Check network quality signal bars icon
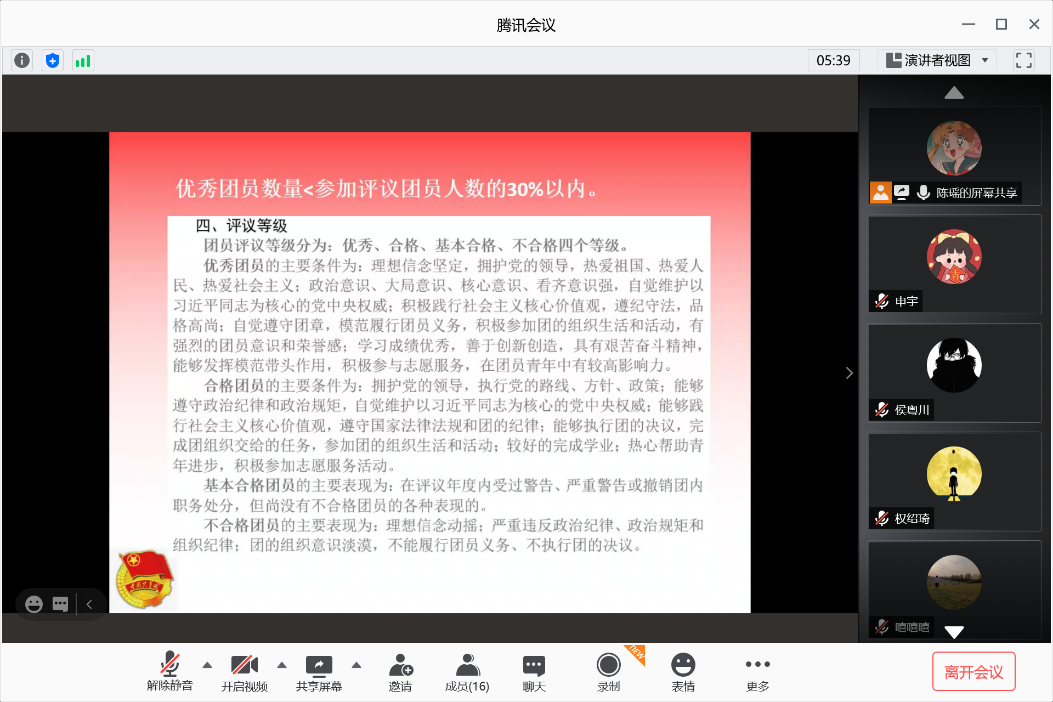1053x702 pixels. tap(81, 60)
